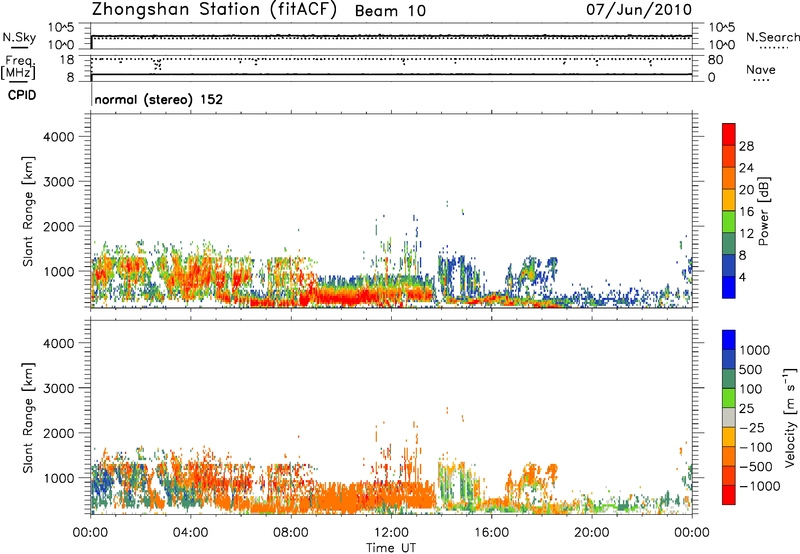Click the grey middle segment of Velocity colorbar
The image size is (800, 554).
click(x=729, y=418)
